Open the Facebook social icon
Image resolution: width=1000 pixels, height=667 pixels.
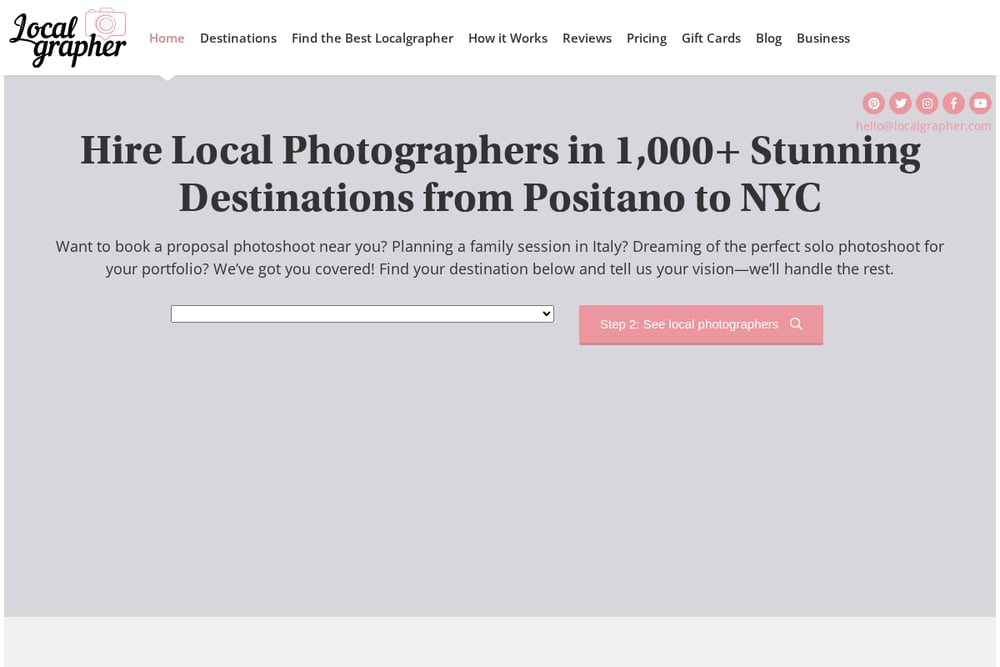pos(953,103)
